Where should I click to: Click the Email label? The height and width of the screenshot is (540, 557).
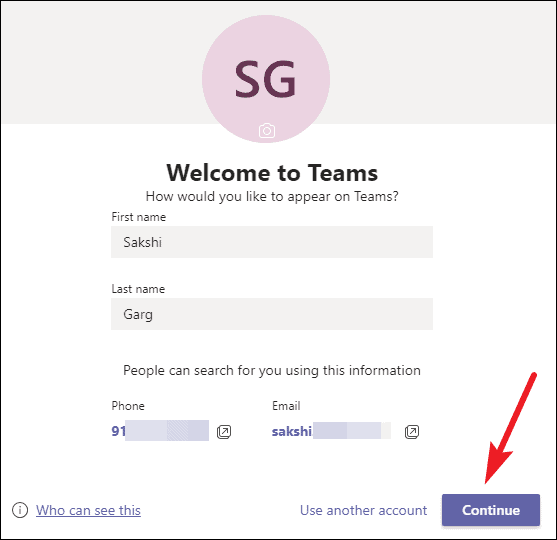point(286,406)
